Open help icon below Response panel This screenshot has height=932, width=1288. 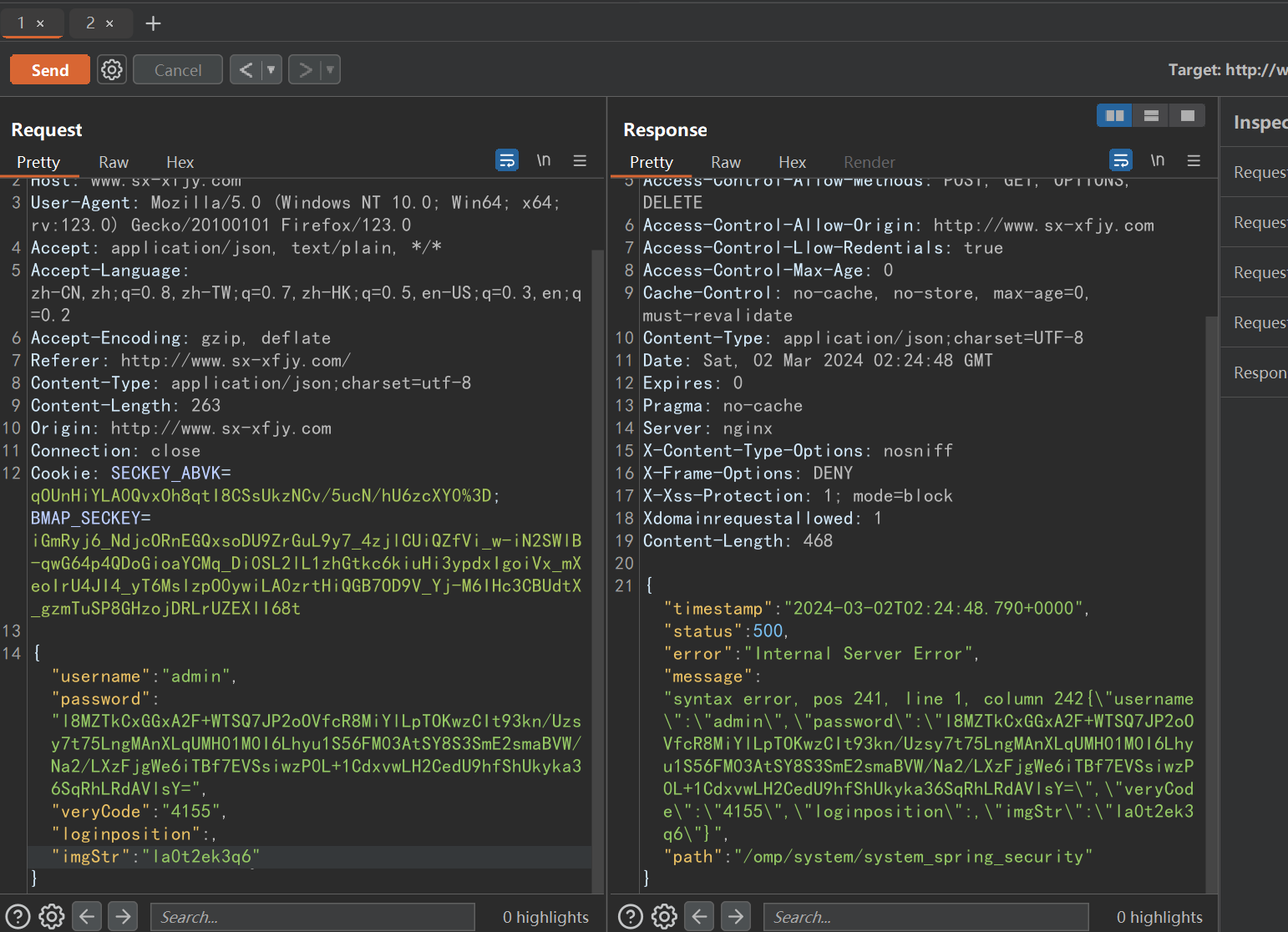click(631, 916)
